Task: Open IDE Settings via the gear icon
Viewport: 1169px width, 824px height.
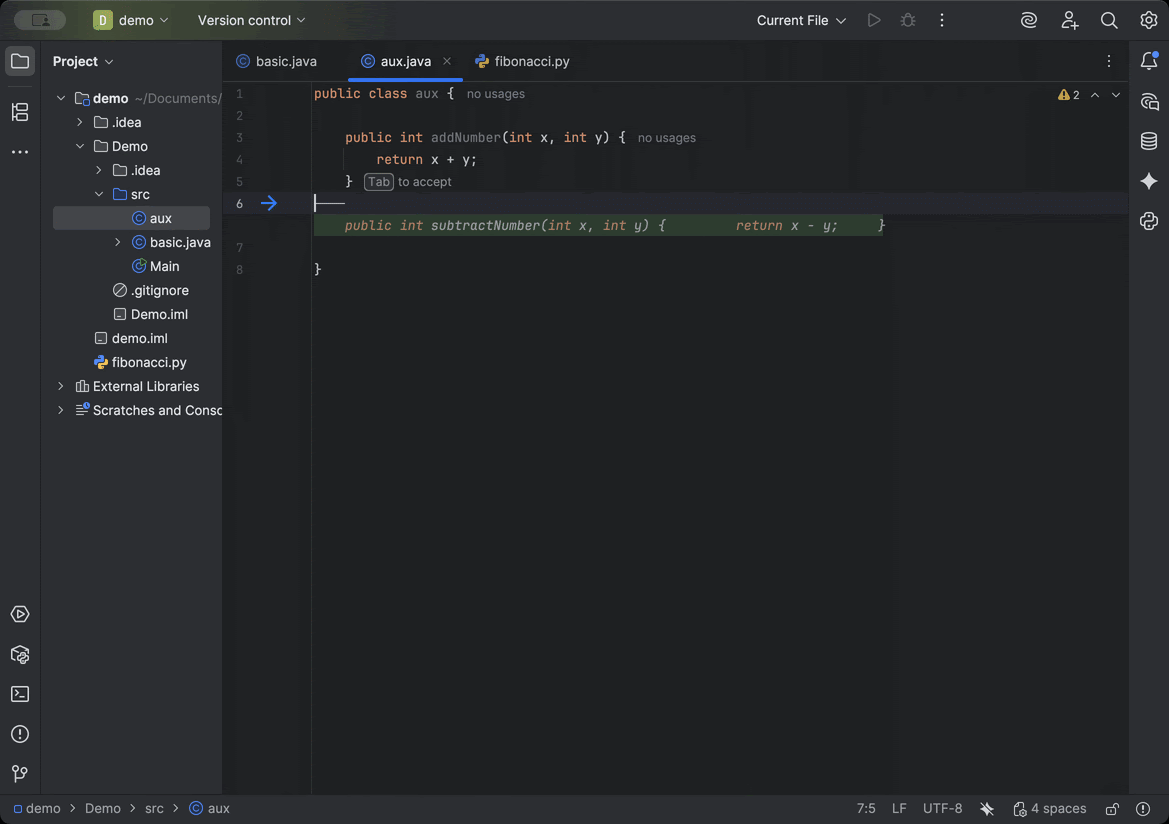Action: pyautogui.click(x=1148, y=19)
